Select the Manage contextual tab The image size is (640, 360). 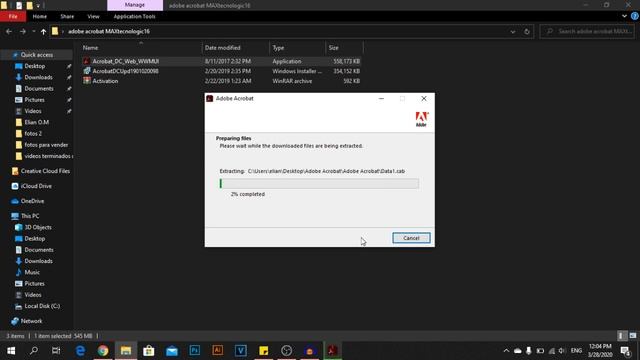click(135, 5)
